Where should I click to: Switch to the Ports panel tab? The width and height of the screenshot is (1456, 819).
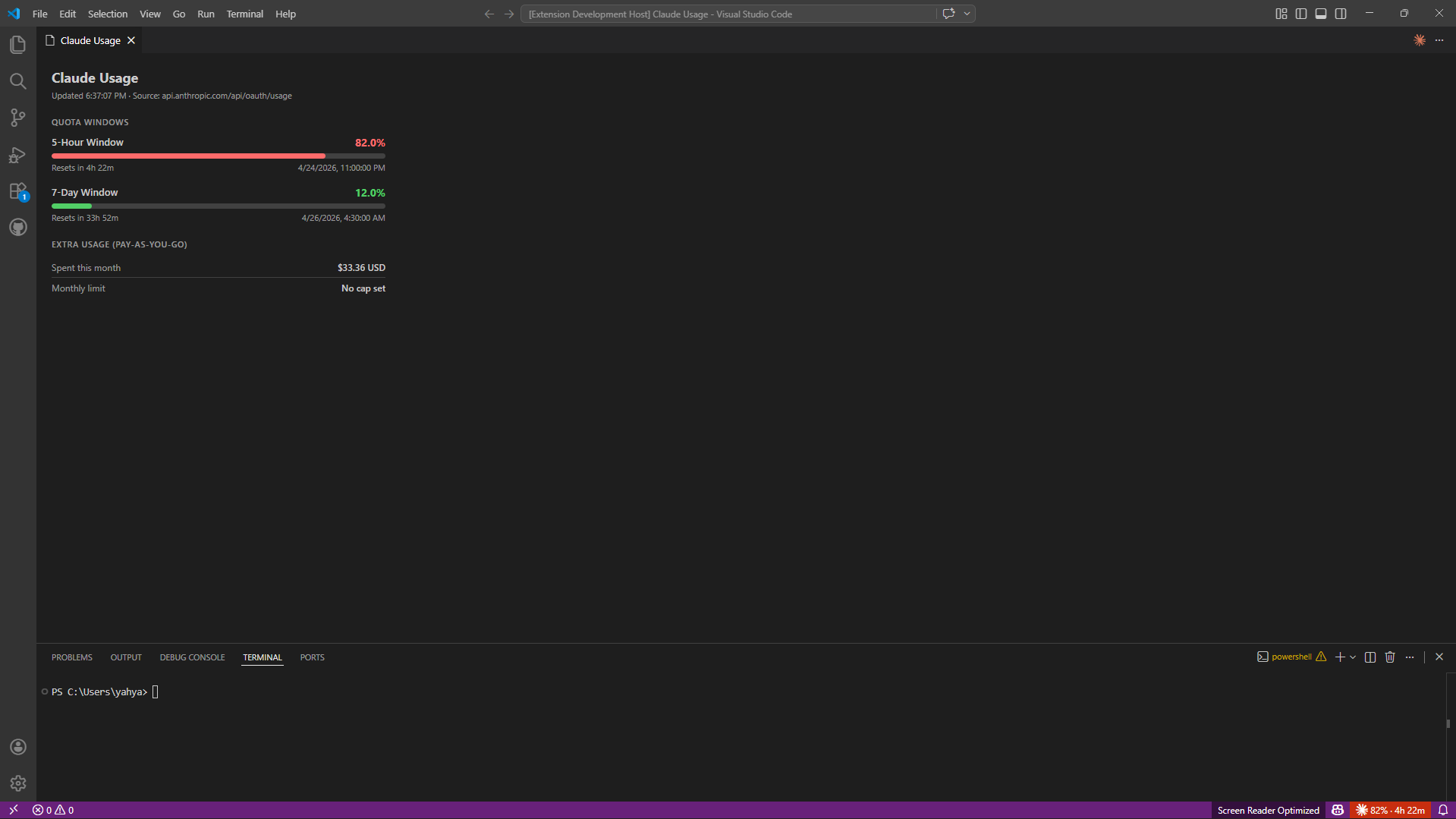tap(312, 657)
